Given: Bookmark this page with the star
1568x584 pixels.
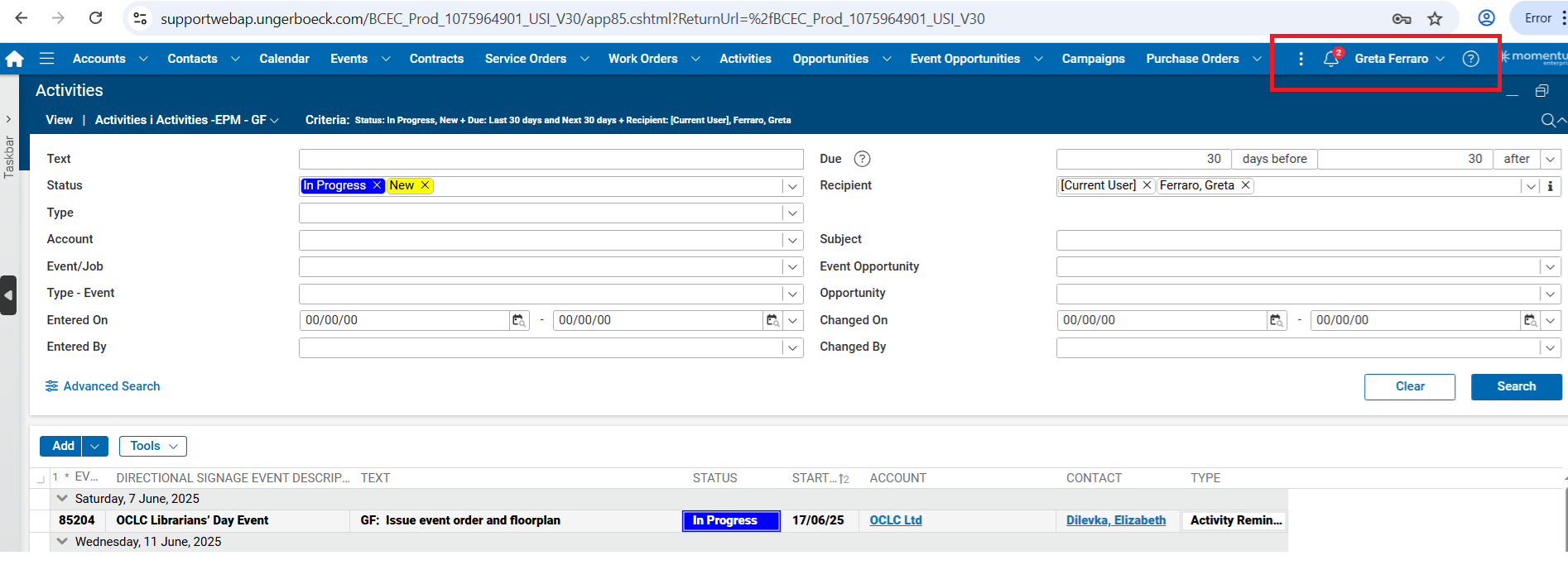Looking at the screenshot, I should (1435, 18).
